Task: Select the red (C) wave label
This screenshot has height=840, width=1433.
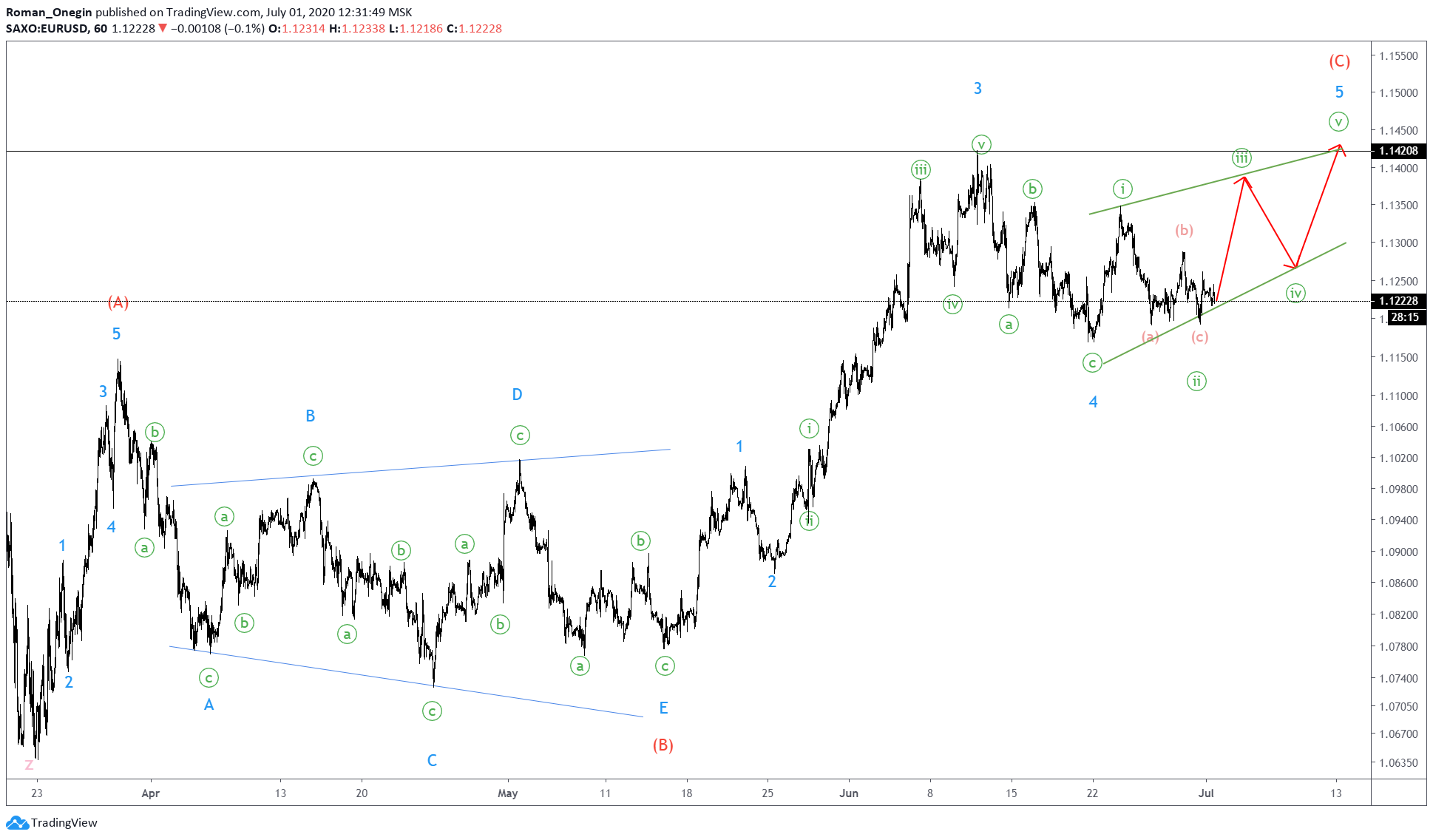Action: tap(1339, 61)
